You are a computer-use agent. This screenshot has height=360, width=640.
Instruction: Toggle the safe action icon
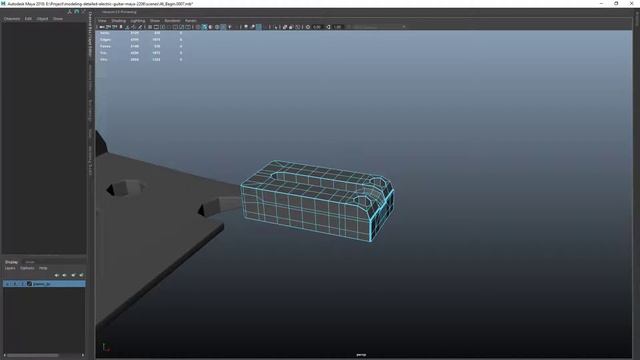pyautogui.click(x=181, y=27)
